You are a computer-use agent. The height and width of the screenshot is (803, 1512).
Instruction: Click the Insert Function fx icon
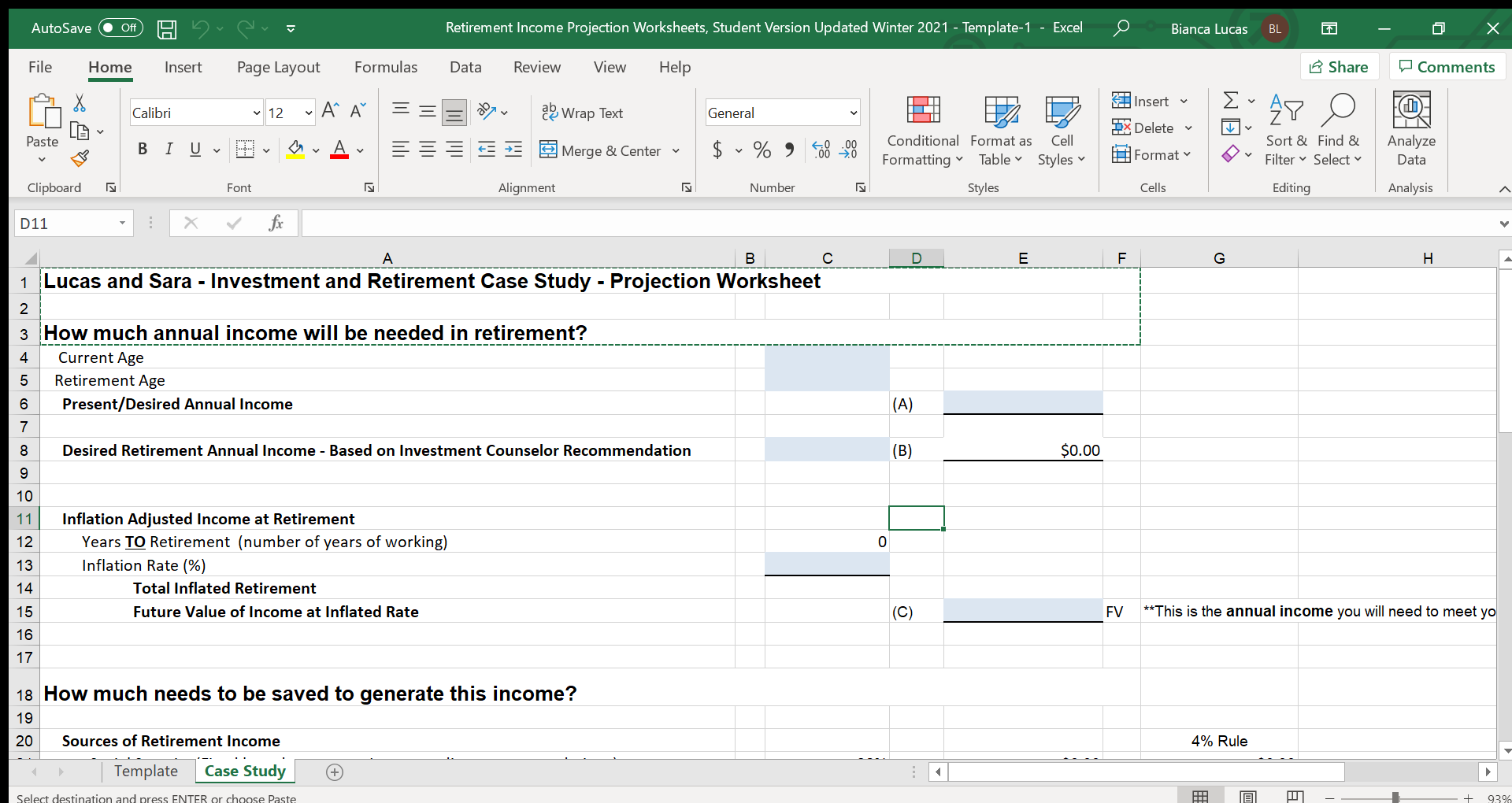click(276, 224)
